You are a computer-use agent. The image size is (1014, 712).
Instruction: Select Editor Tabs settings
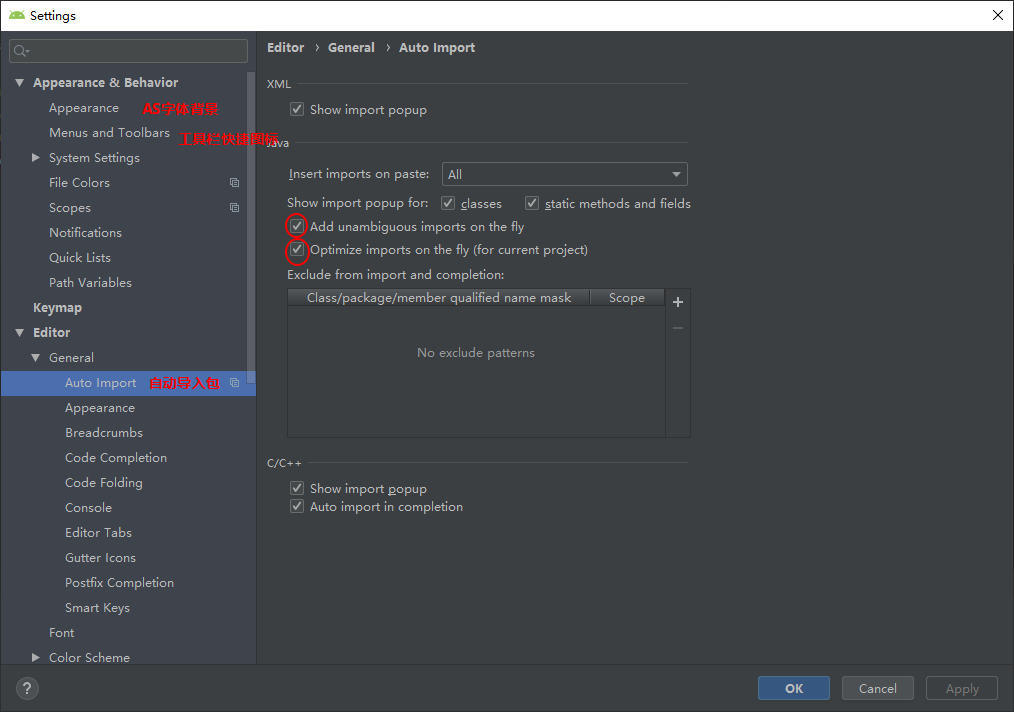98,533
